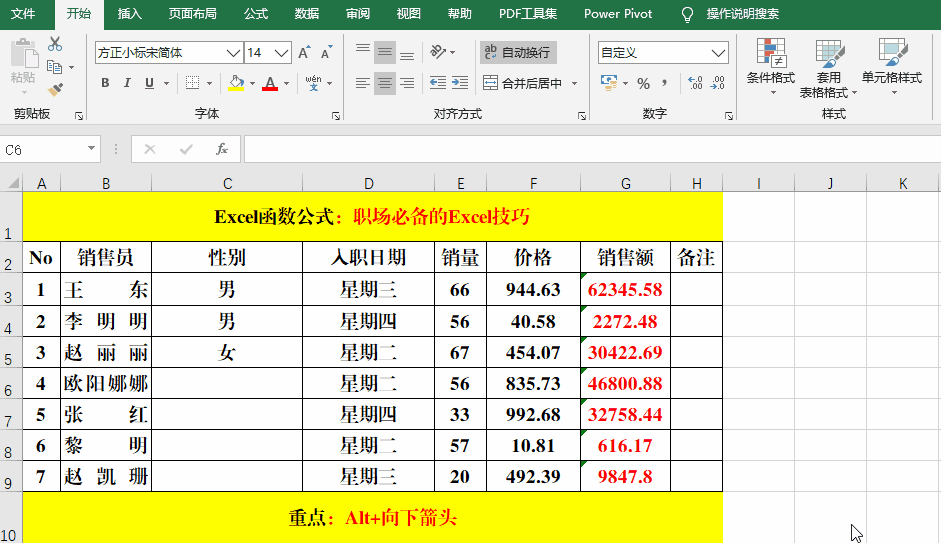Viewport: 941px width, 543px height.
Task: Click the Select All corner triangle
Action: tap(12, 183)
